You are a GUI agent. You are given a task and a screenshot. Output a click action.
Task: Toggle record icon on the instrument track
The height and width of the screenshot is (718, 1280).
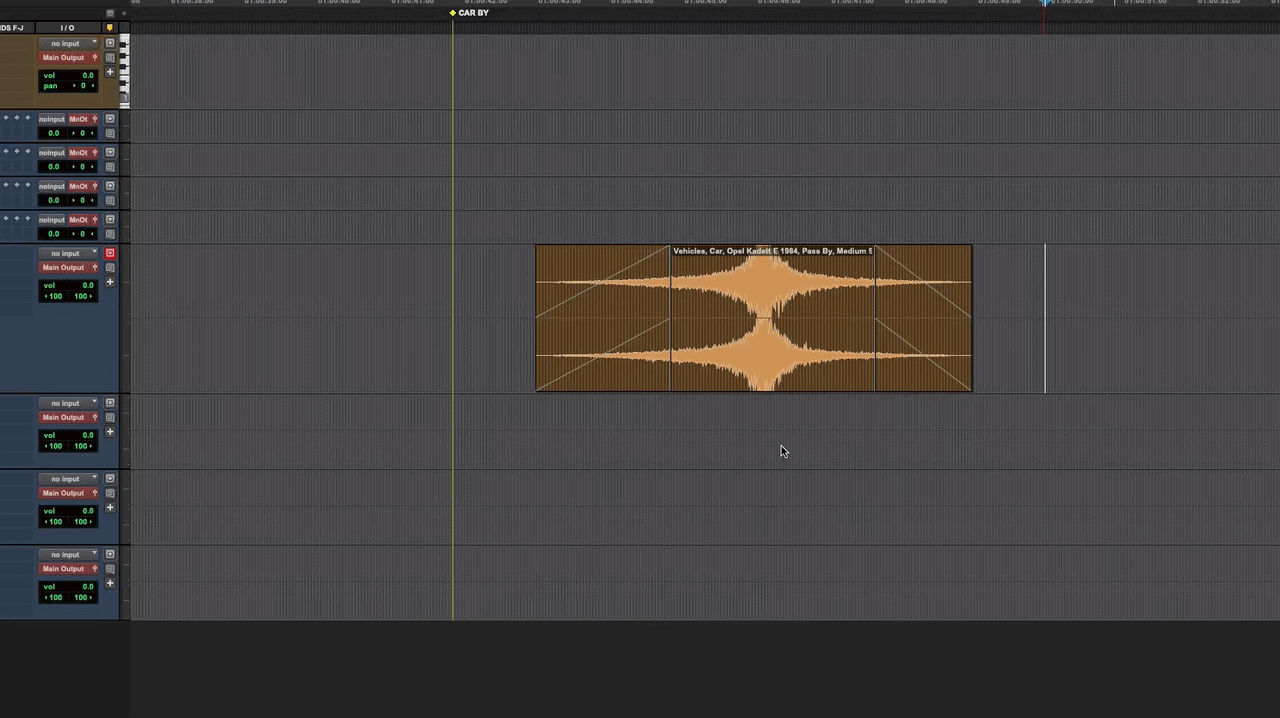pos(110,44)
